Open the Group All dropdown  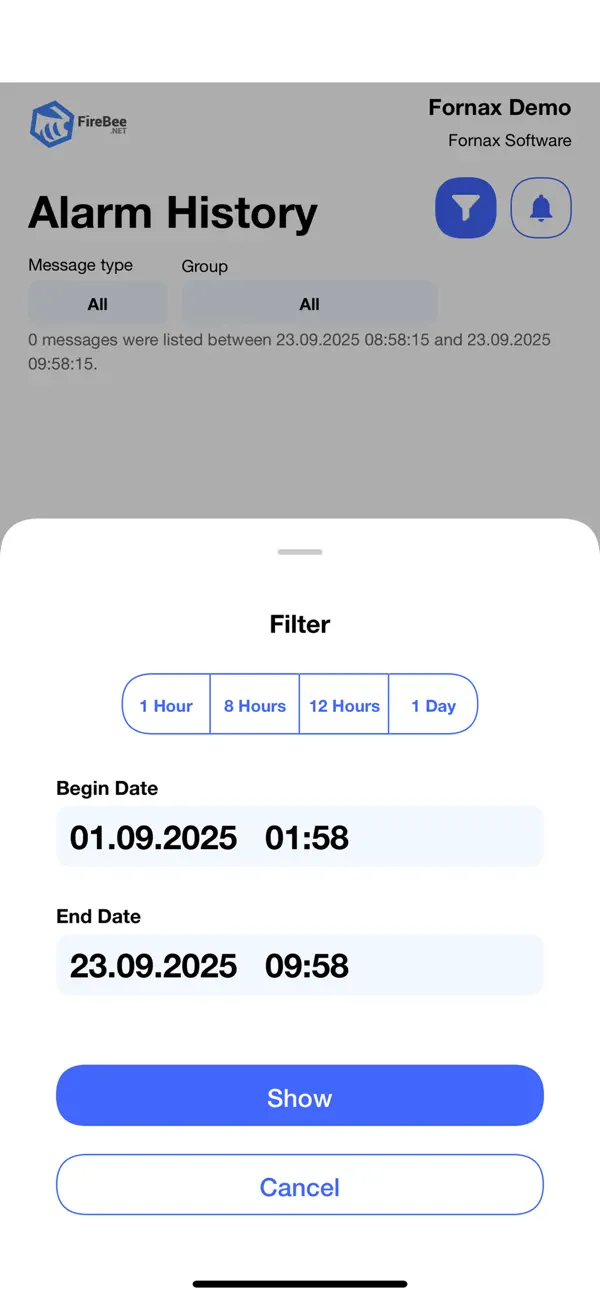(x=309, y=303)
